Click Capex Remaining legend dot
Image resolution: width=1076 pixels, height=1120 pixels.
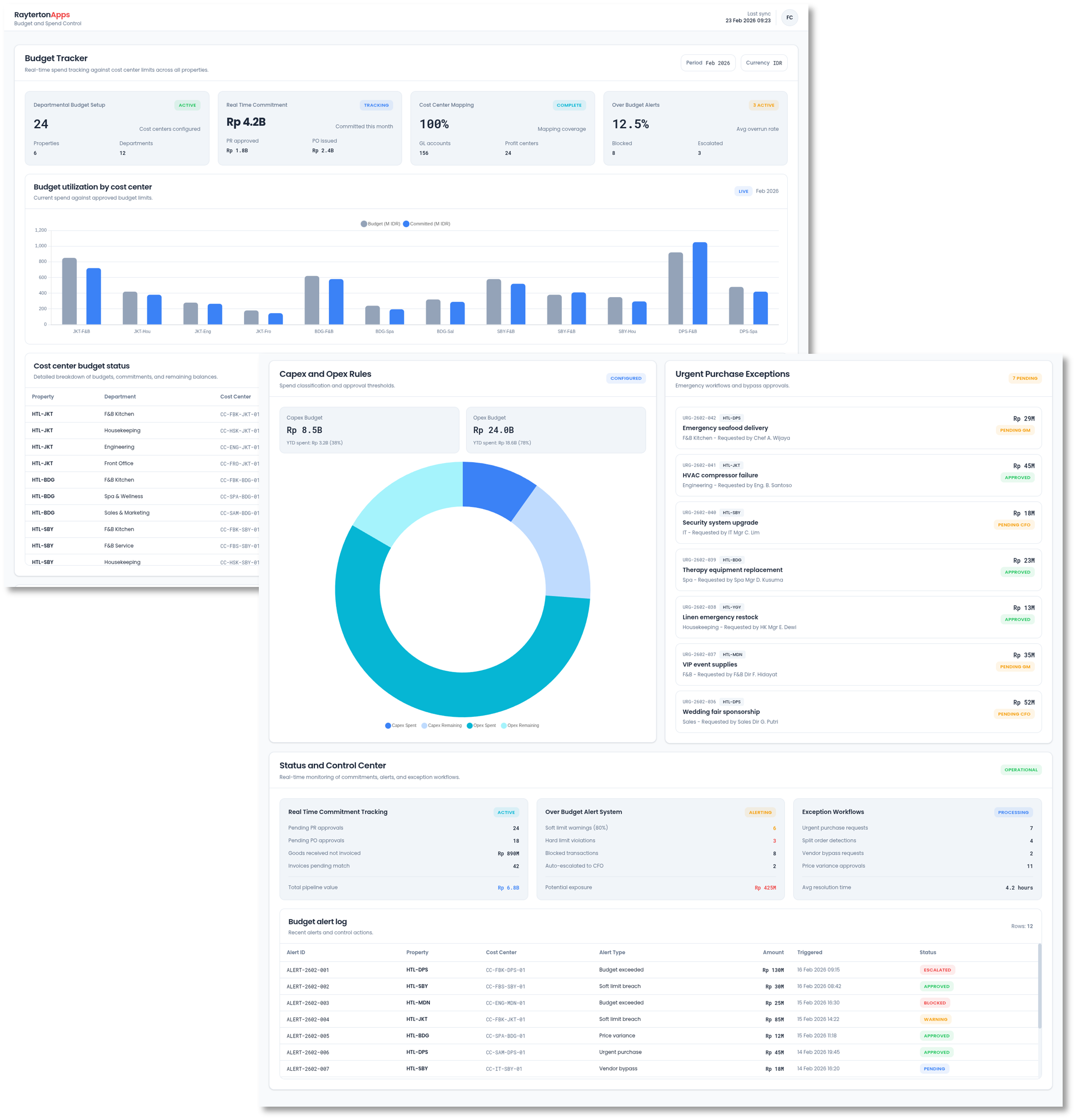pyautogui.click(x=424, y=726)
